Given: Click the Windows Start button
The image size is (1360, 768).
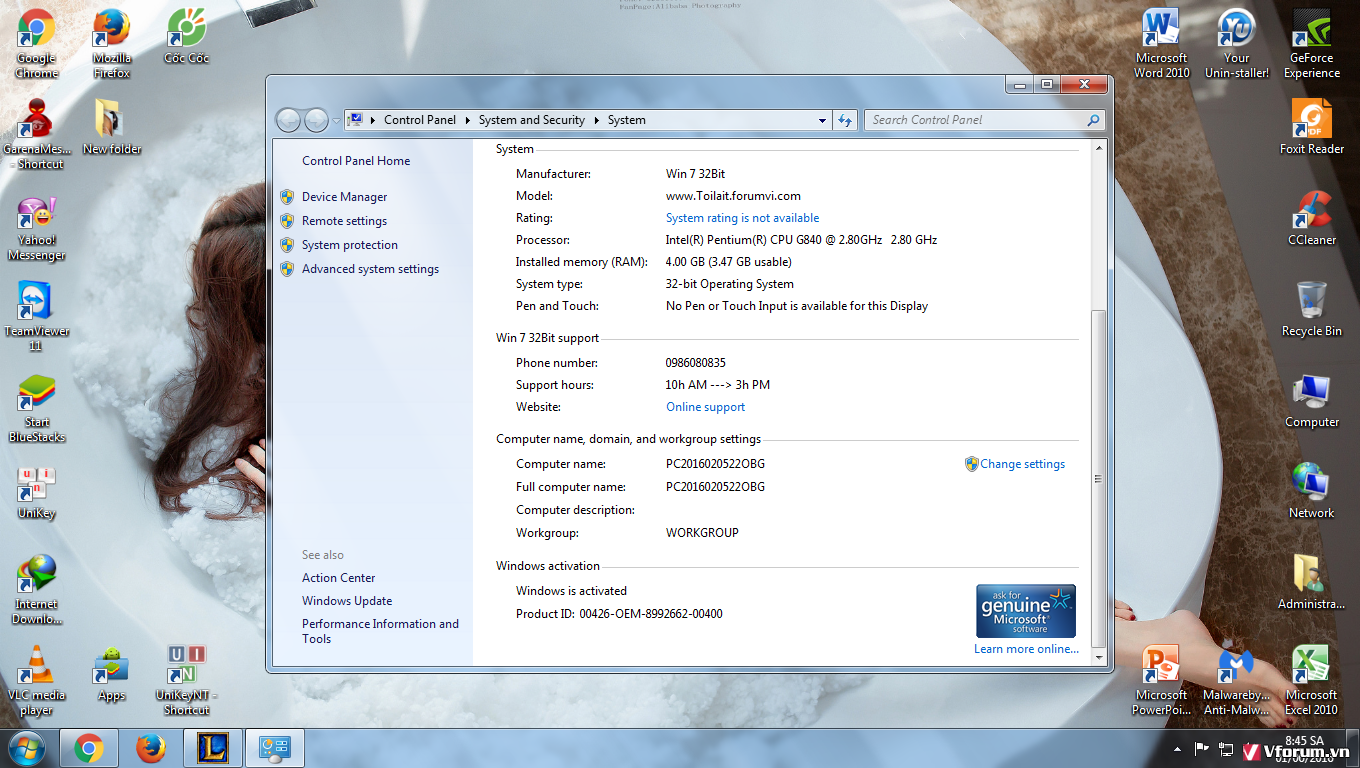Looking at the screenshot, I should (x=27, y=748).
